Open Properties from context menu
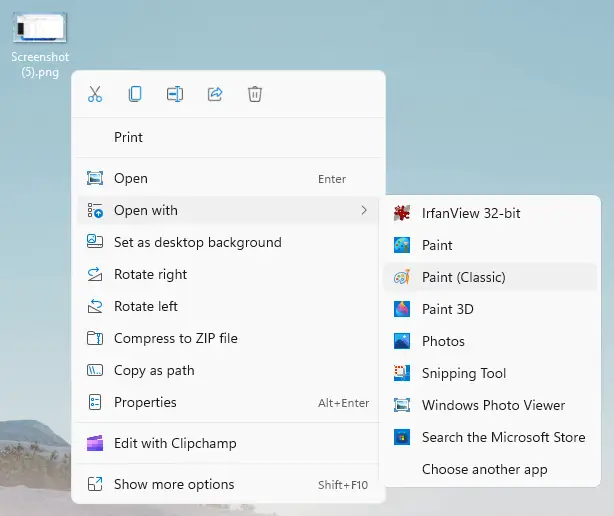 point(228,402)
